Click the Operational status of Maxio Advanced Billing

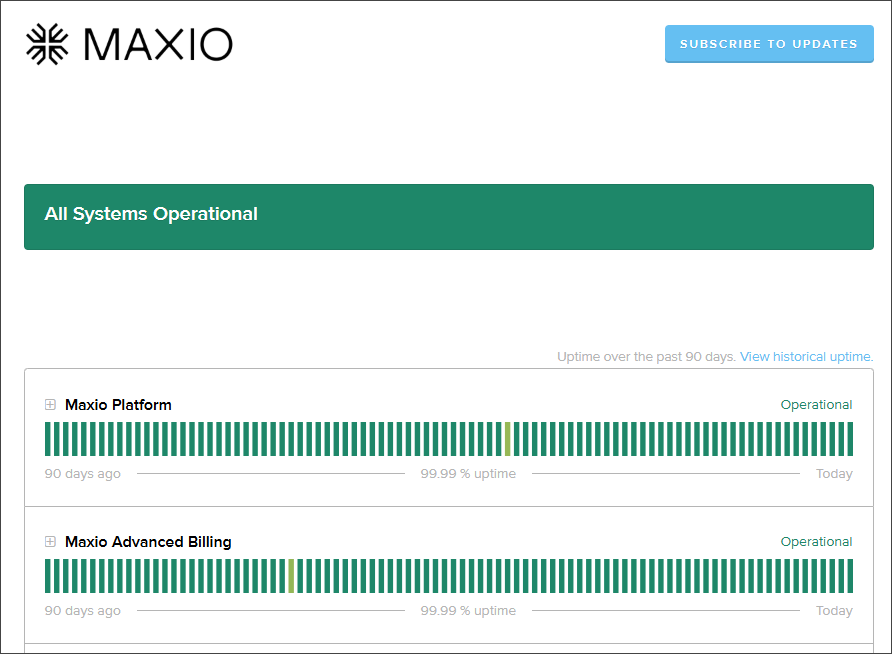816,542
